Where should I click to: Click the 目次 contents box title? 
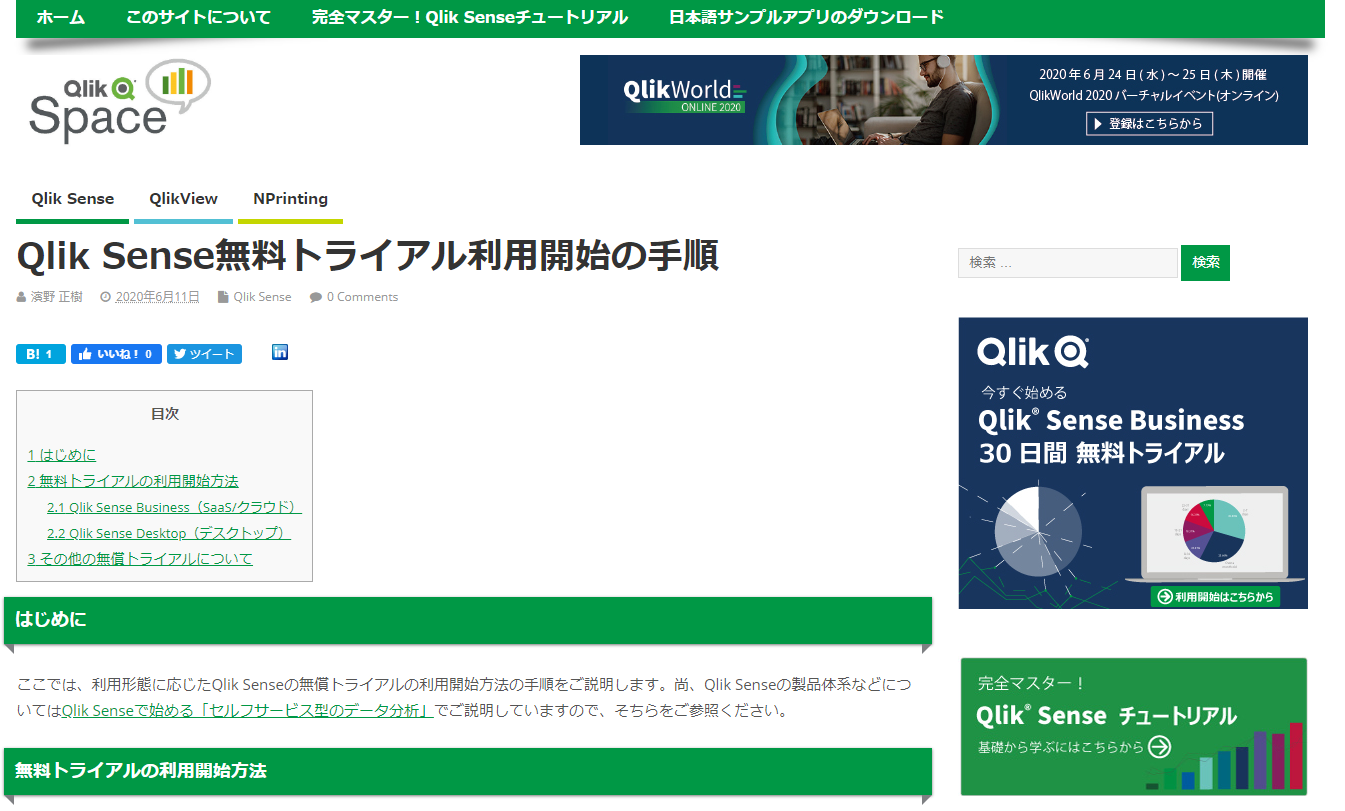pos(165,414)
